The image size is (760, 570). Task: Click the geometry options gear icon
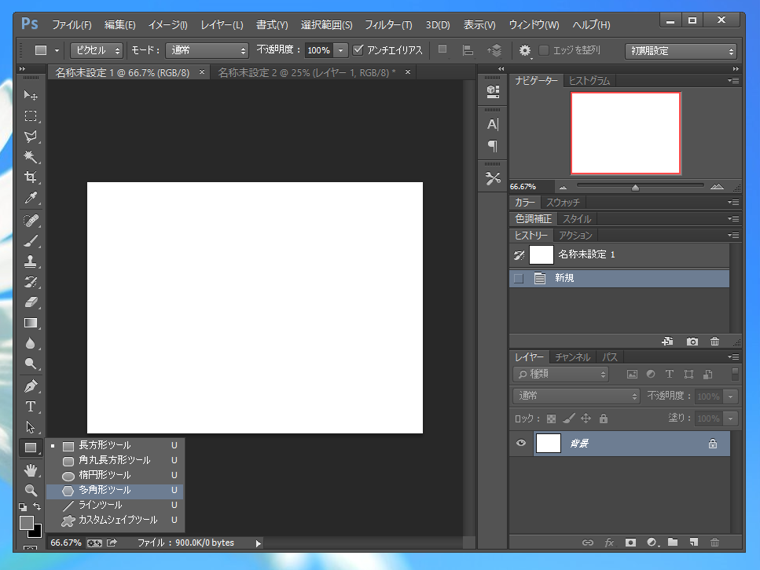524,50
